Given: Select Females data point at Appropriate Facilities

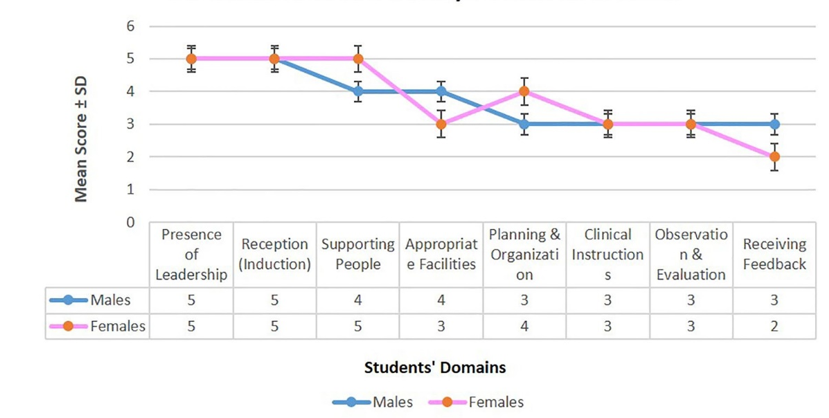Looking at the screenshot, I should (441, 124).
